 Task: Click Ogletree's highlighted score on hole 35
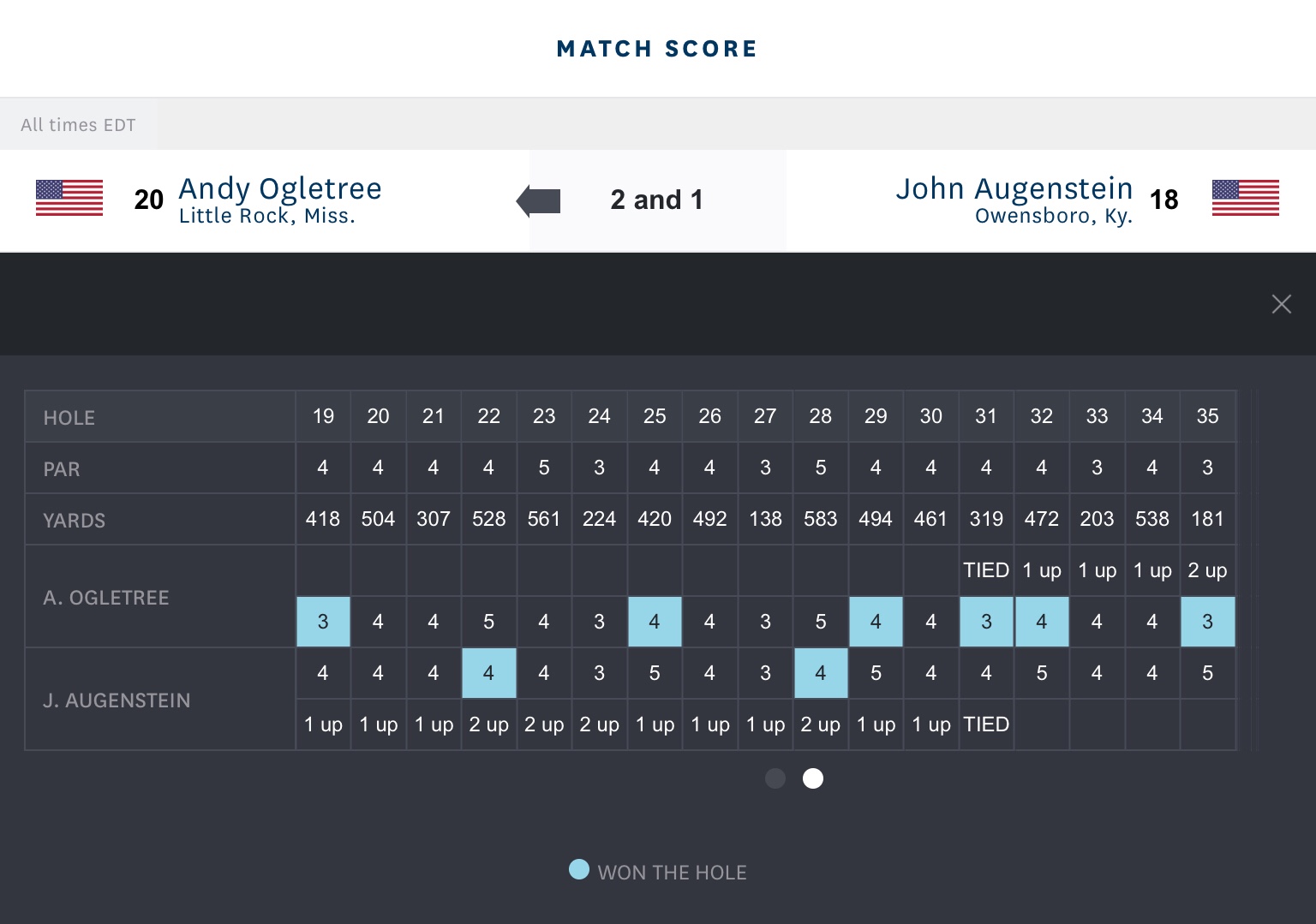1207,622
